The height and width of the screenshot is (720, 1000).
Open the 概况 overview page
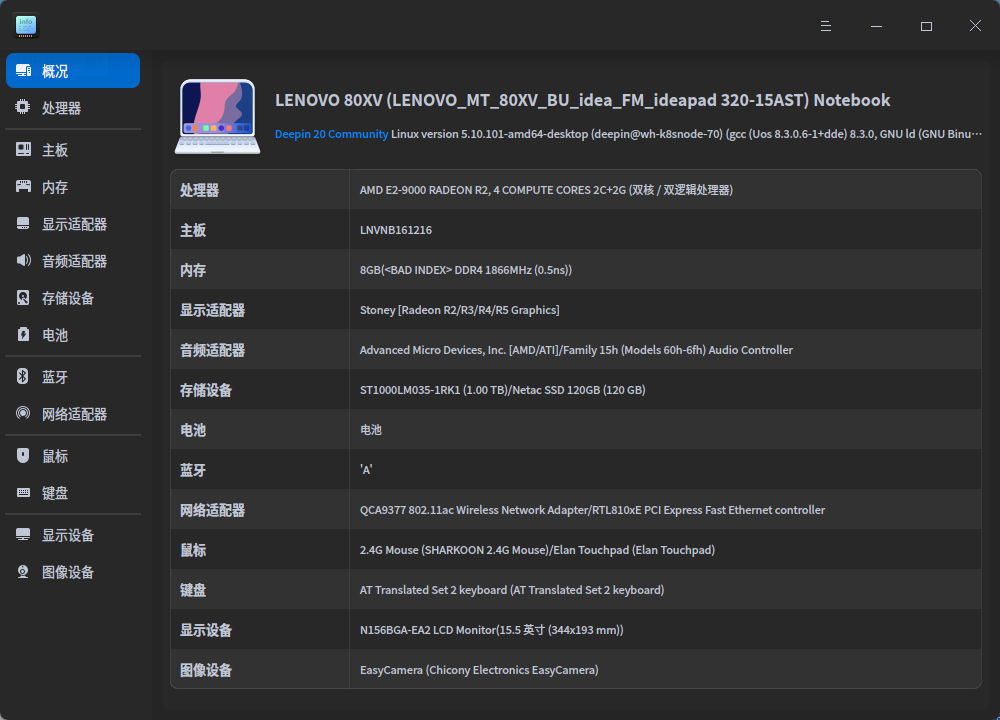[73, 71]
